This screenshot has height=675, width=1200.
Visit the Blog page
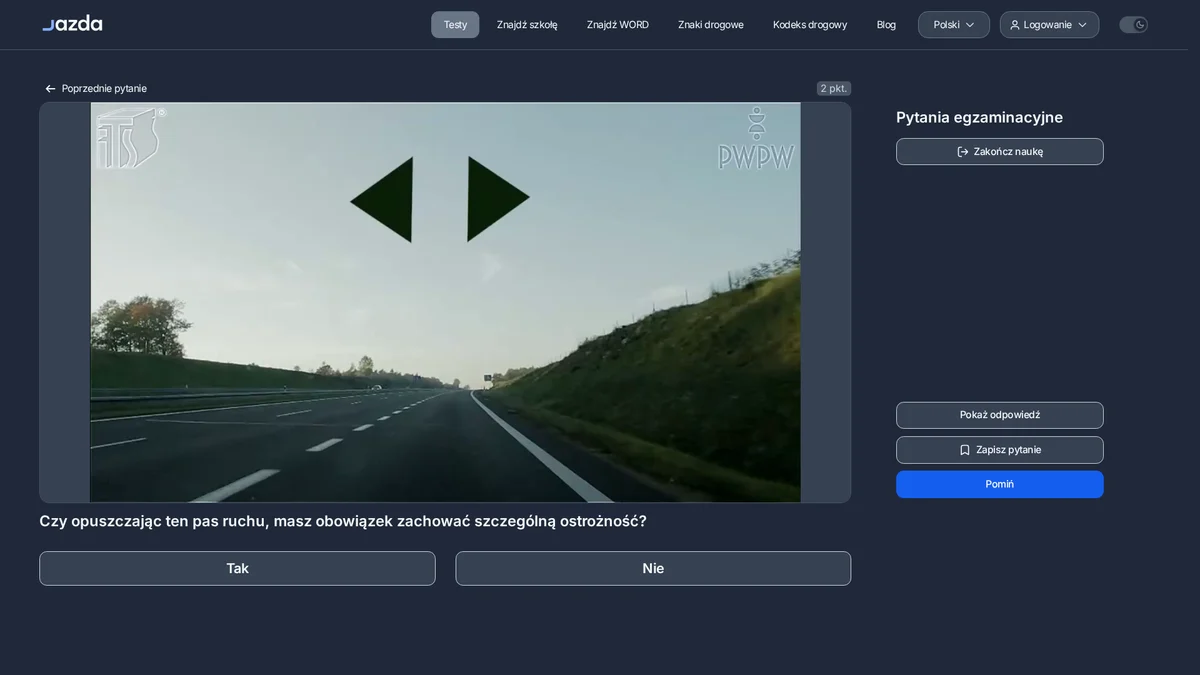(886, 25)
